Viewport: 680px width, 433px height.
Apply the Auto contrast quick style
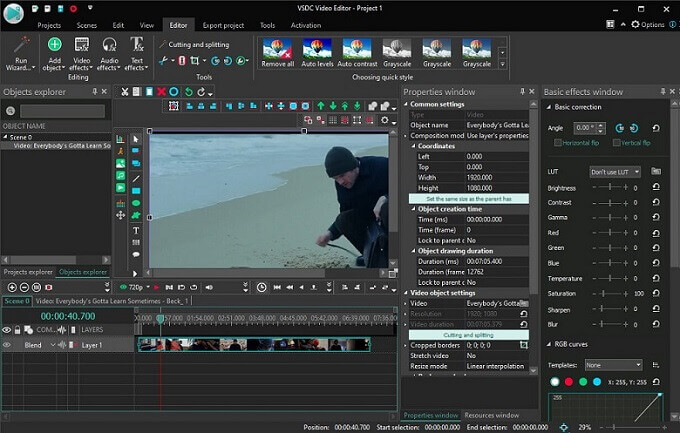point(357,52)
